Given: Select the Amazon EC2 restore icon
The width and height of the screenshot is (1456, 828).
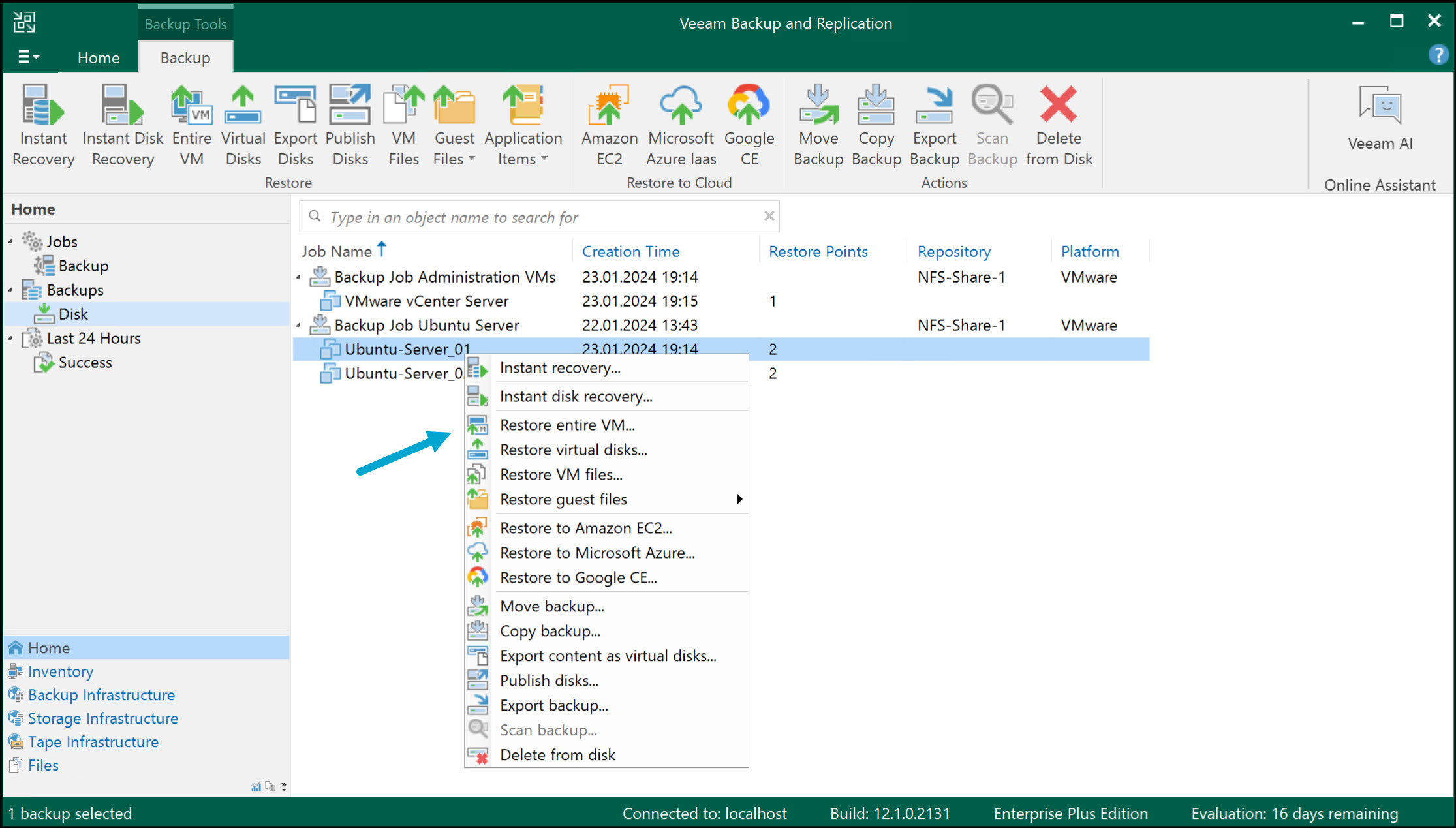Looking at the screenshot, I should coord(609,124).
